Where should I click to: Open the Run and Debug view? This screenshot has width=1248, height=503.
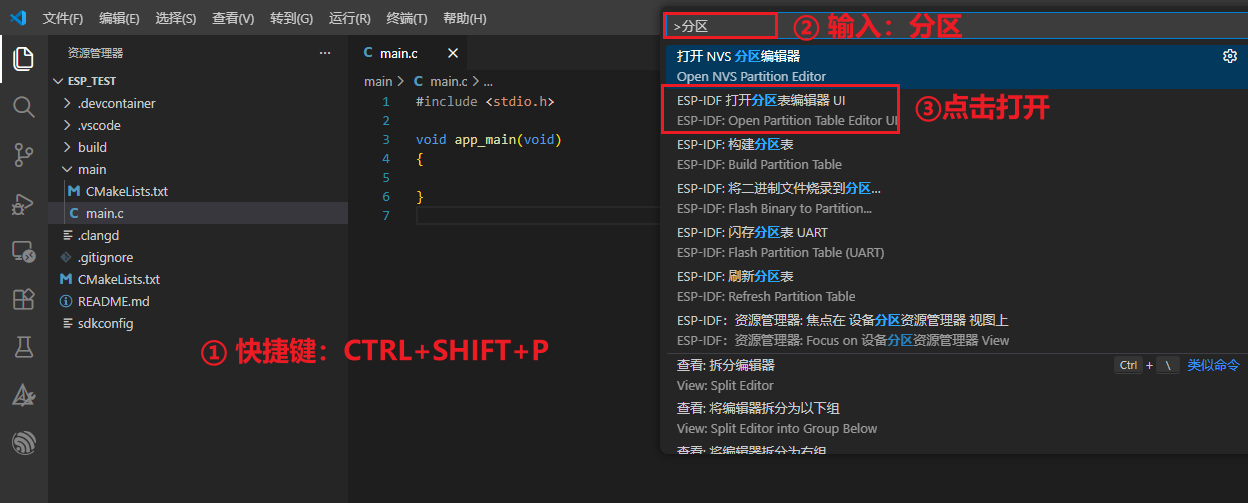point(23,203)
